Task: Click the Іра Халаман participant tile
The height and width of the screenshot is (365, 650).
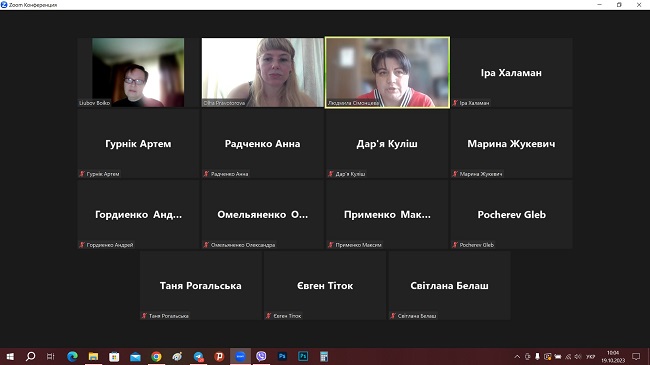Action: (512, 72)
